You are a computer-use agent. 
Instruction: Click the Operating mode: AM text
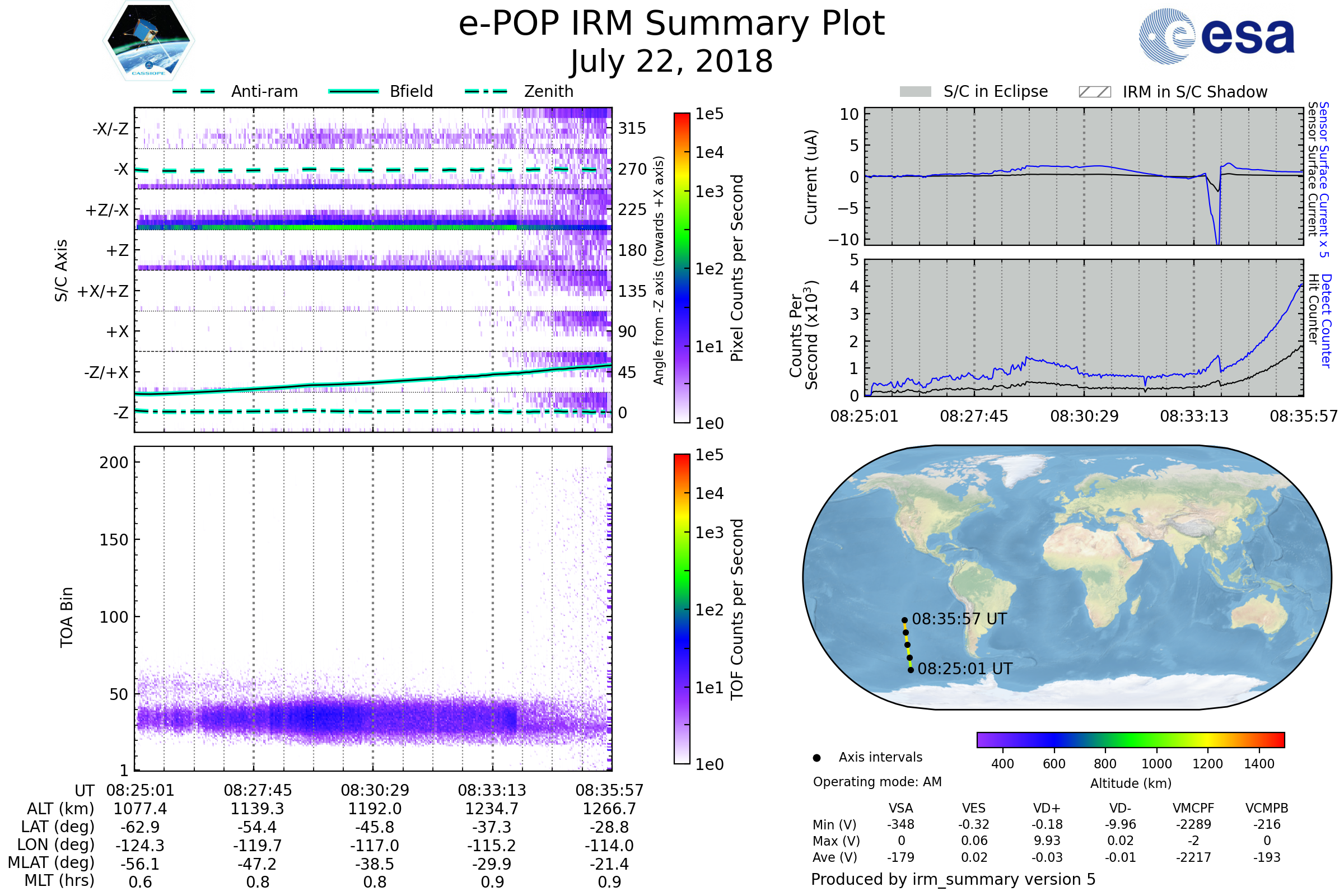(x=877, y=782)
